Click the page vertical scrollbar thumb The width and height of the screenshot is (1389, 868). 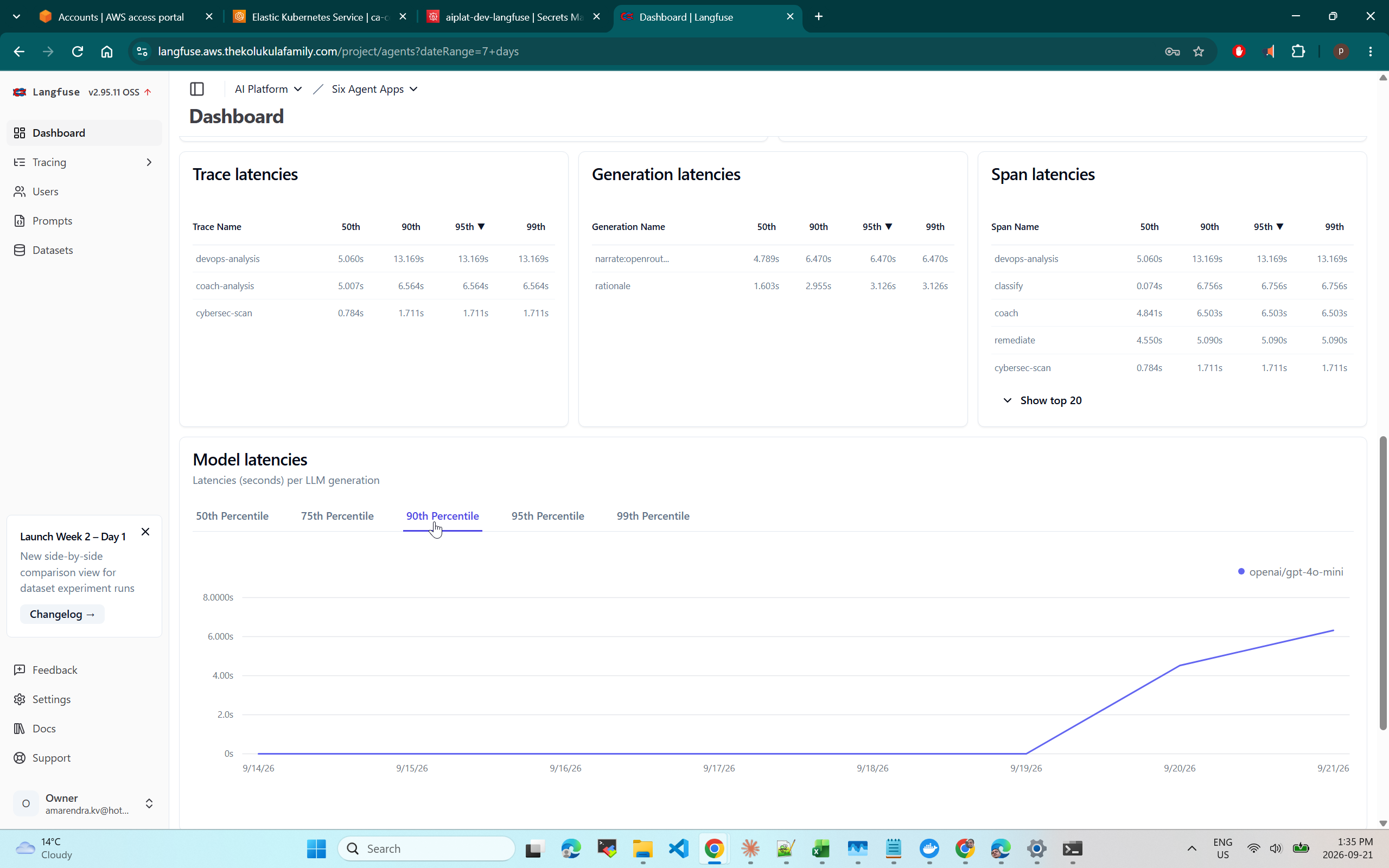coord(1382,583)
